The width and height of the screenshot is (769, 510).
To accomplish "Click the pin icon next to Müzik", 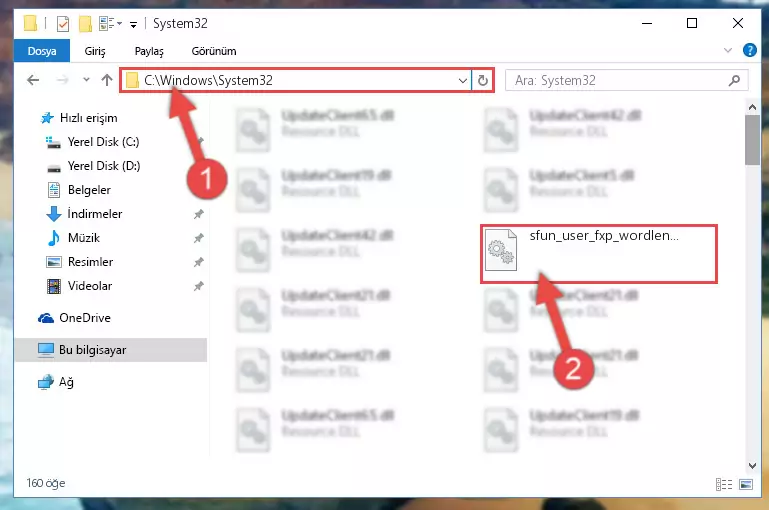I will [198, 238].
